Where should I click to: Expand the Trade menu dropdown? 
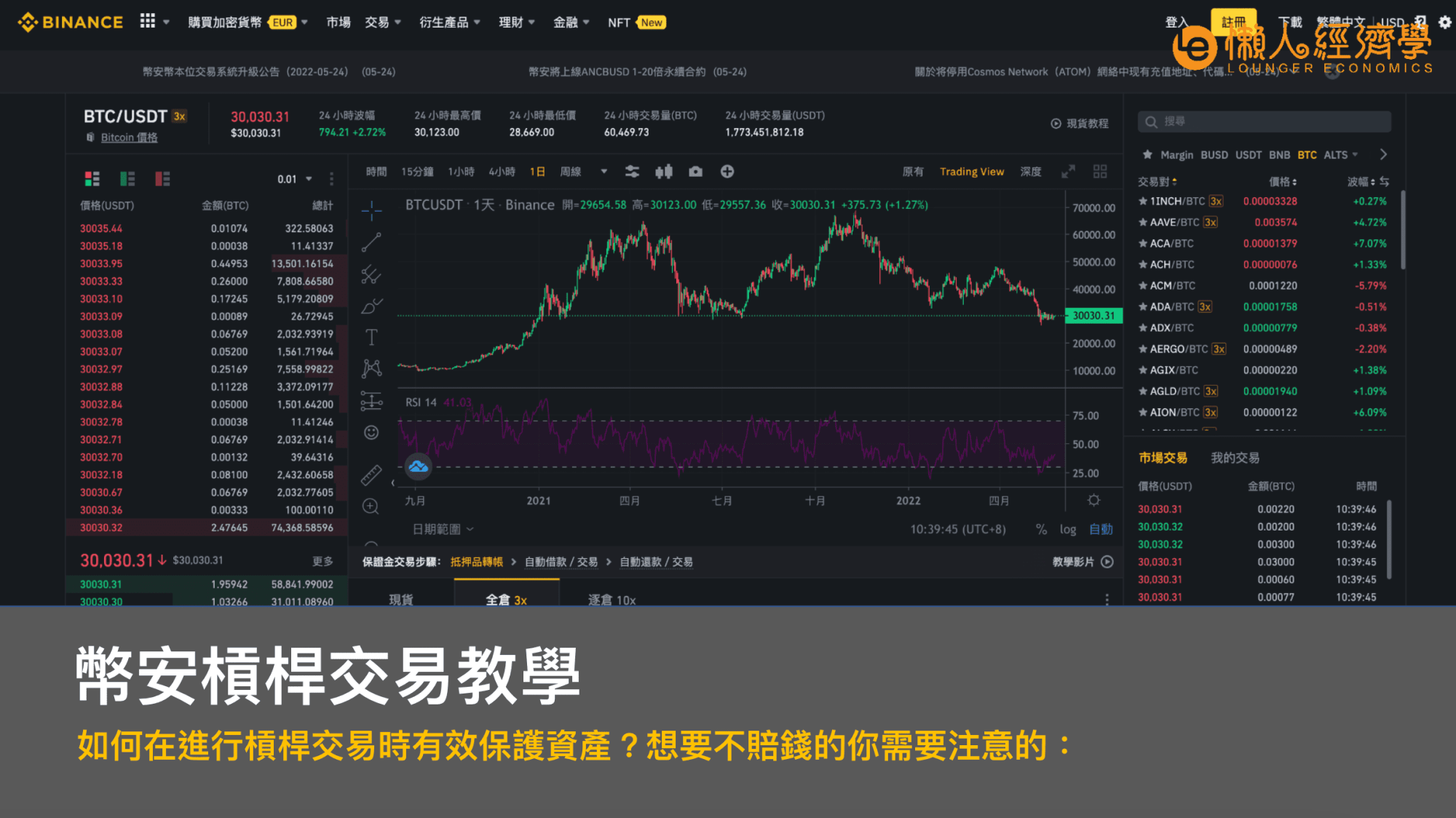point(383,22)
